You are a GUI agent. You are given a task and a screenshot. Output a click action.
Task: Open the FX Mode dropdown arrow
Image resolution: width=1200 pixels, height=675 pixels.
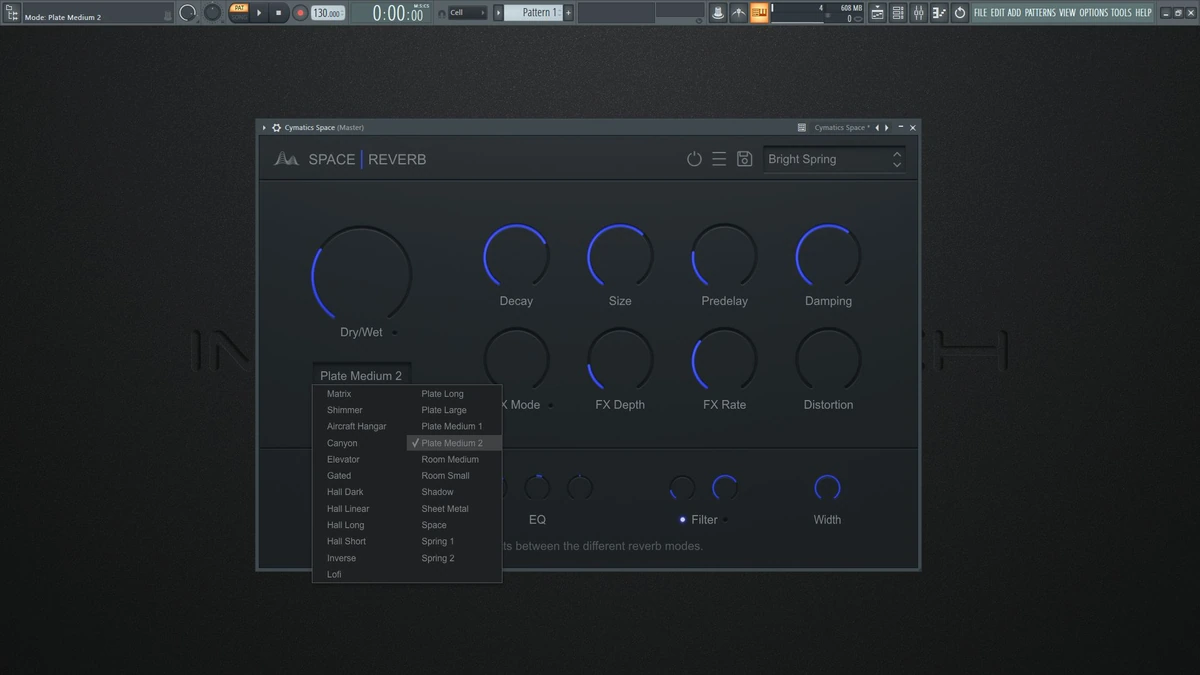tap(550, 406)
